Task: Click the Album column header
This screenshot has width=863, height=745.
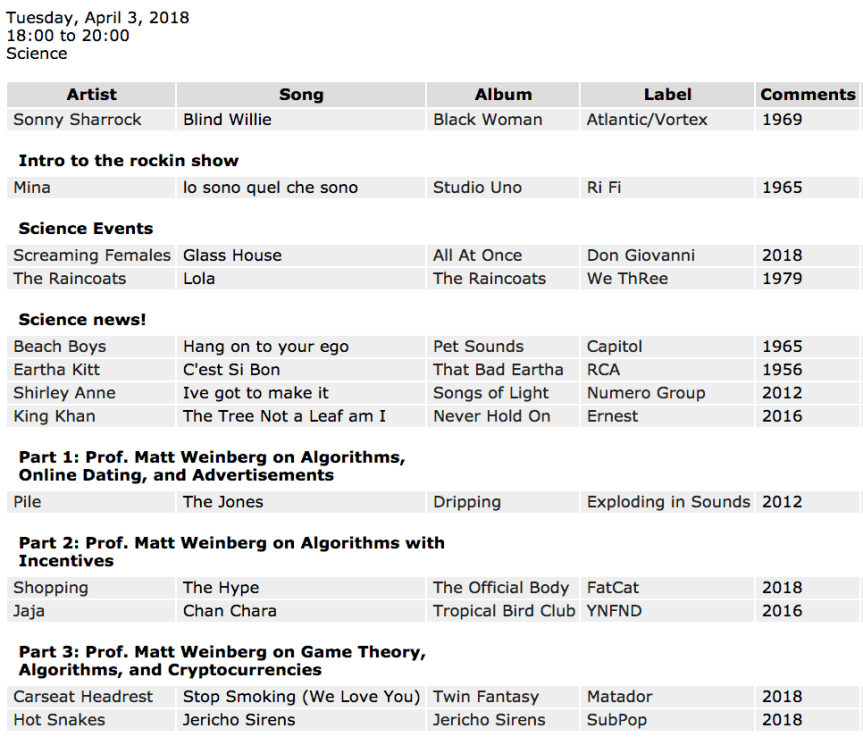Action: [x=503, y=95]
